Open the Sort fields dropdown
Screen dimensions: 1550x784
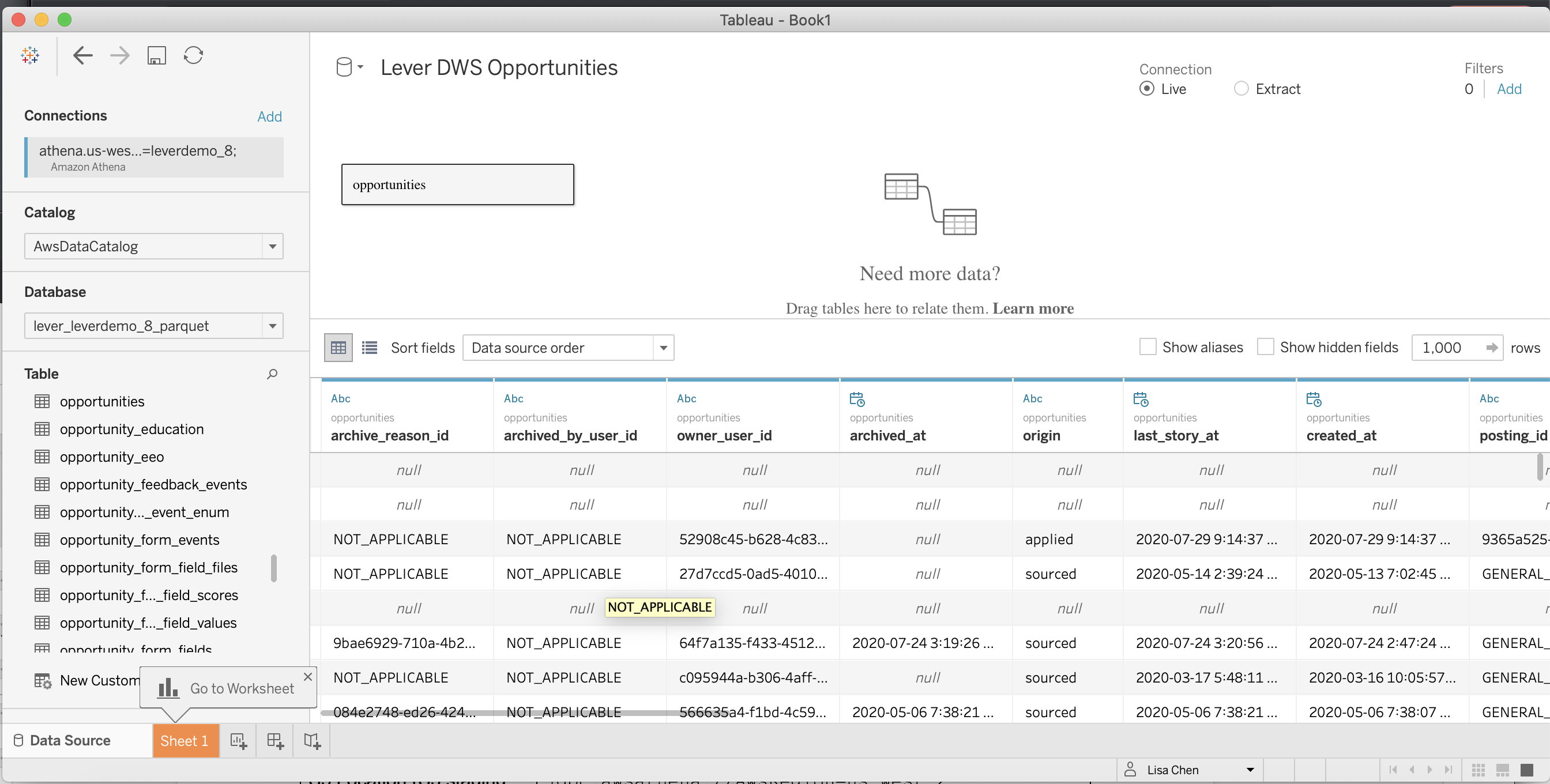[567, 348]
